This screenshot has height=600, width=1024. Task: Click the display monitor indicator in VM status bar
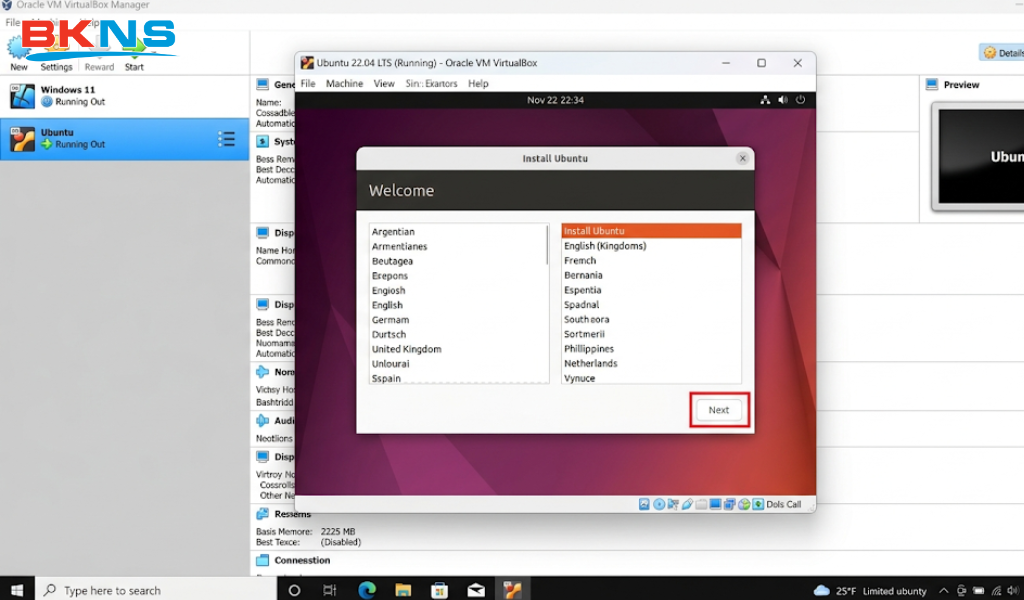pos(715,504)
